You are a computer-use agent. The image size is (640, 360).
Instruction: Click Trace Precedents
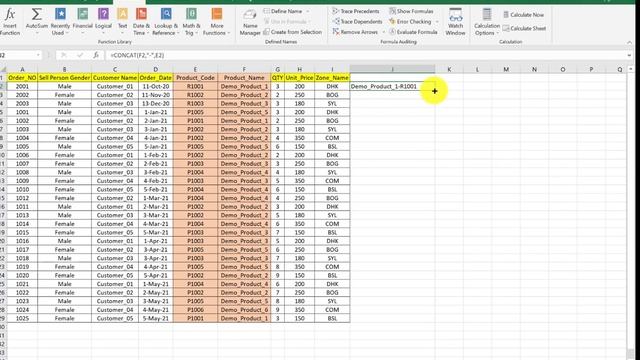(x=356, y=11)
